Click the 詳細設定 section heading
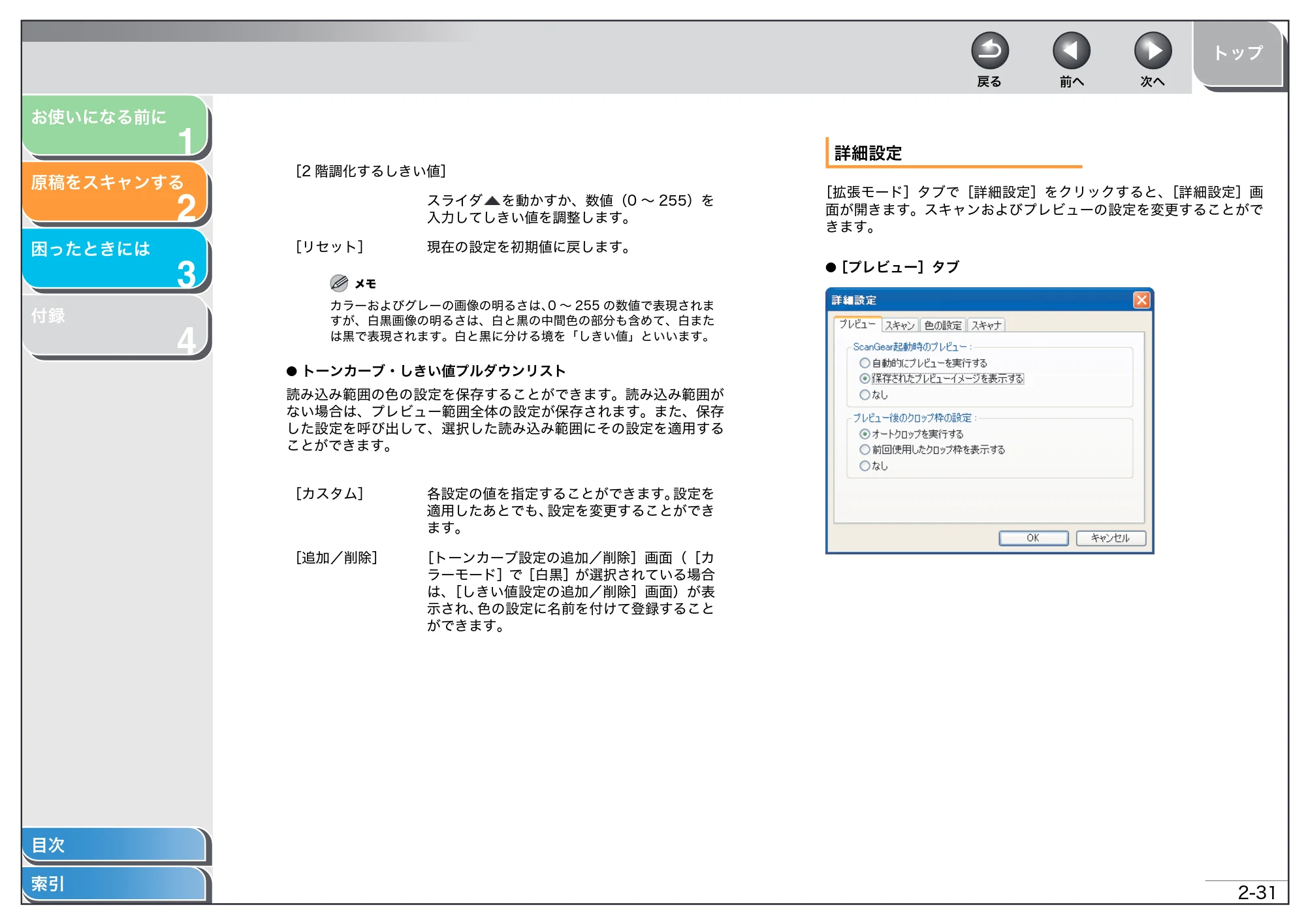 [x=868, y=153]
